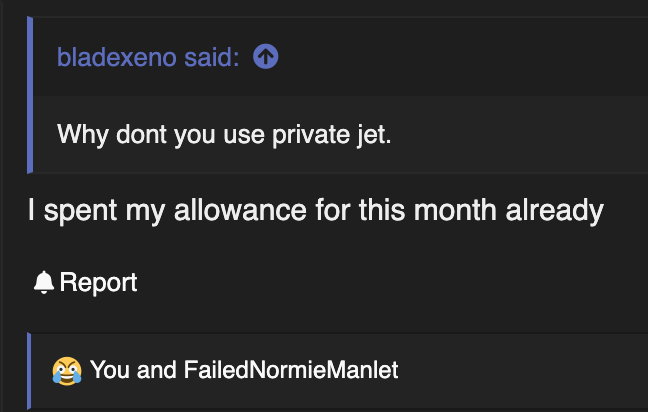This screenshot has height=412, width=648.
Task: Click the word 'said:' in the quote header
Action: coord(212,57)
